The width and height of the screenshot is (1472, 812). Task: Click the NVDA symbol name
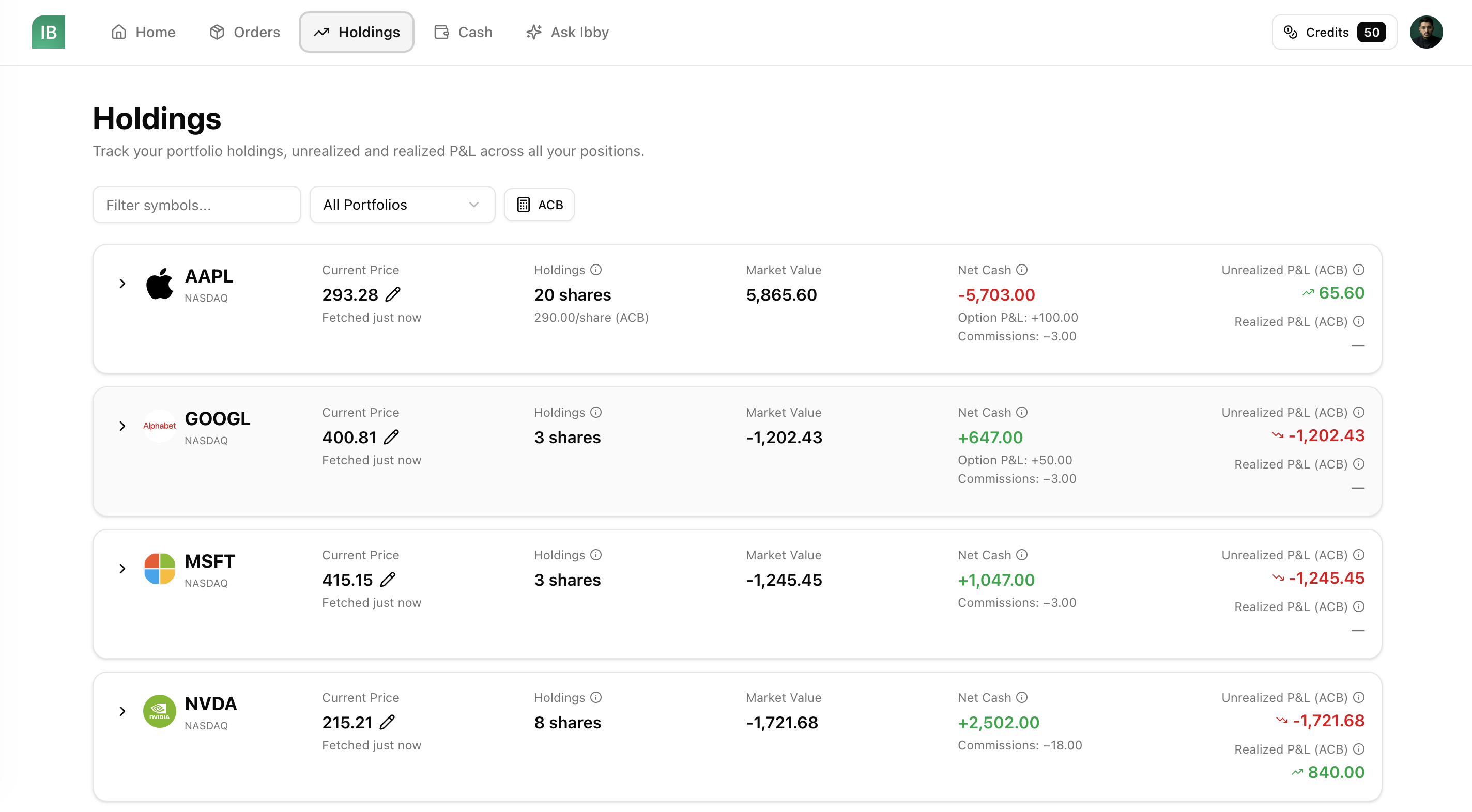coord(211,704)
